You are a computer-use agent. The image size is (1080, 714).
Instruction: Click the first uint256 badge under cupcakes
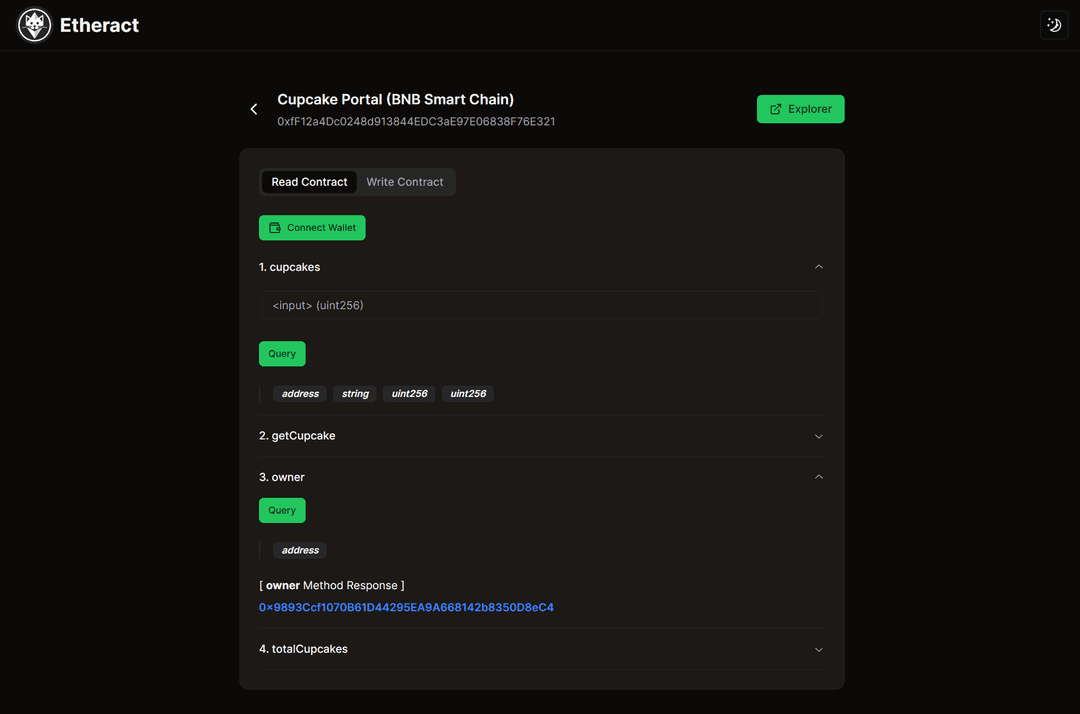[x=408, y=393]
